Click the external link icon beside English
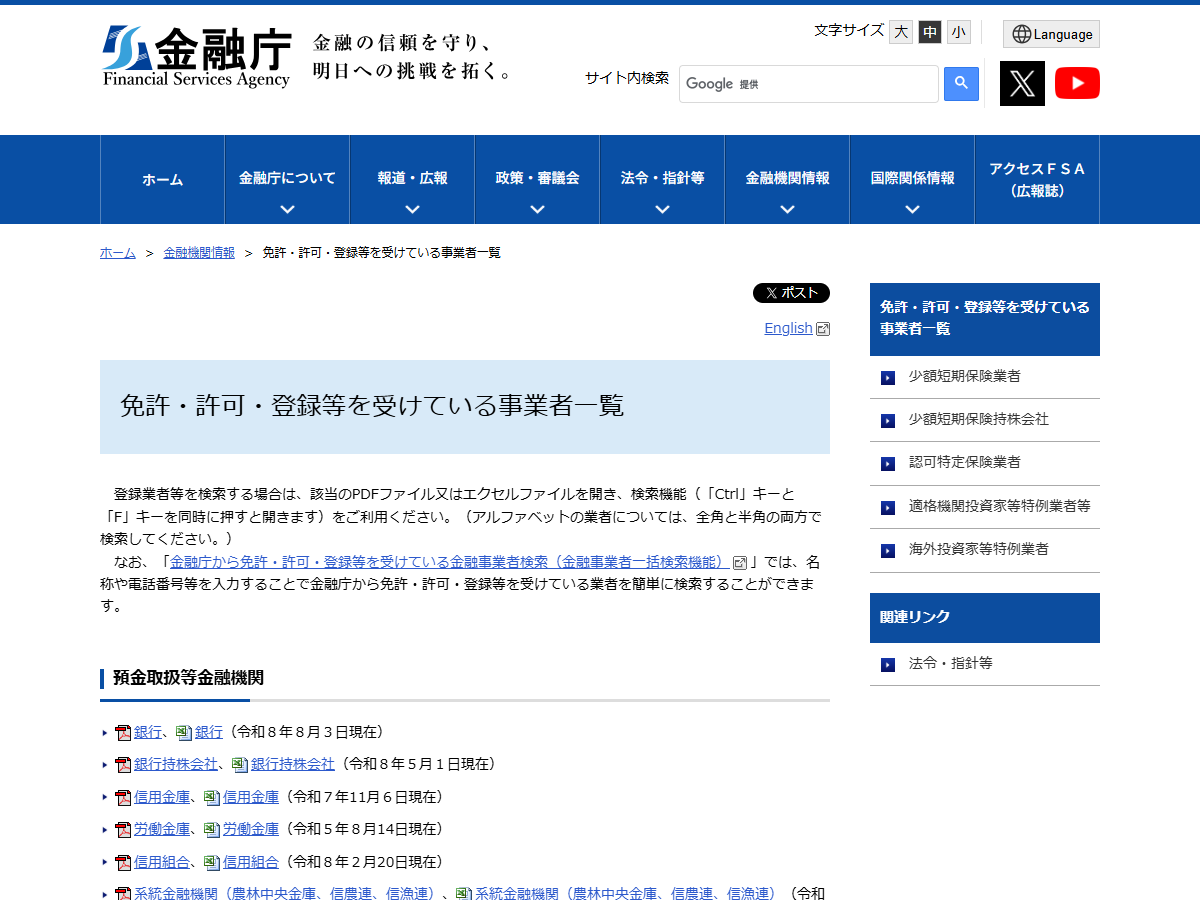Screen dimensions: 1200x900 (823, 329)
